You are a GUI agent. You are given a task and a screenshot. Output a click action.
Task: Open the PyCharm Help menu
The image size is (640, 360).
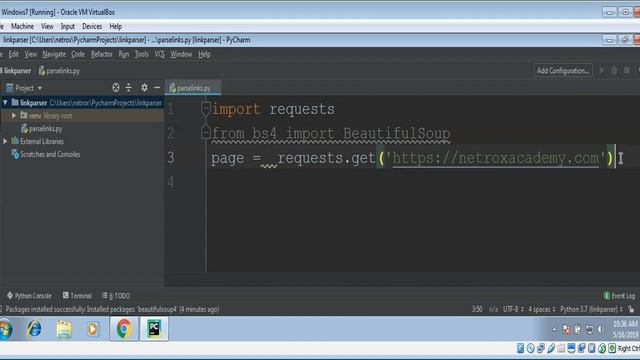pos(204,54)
